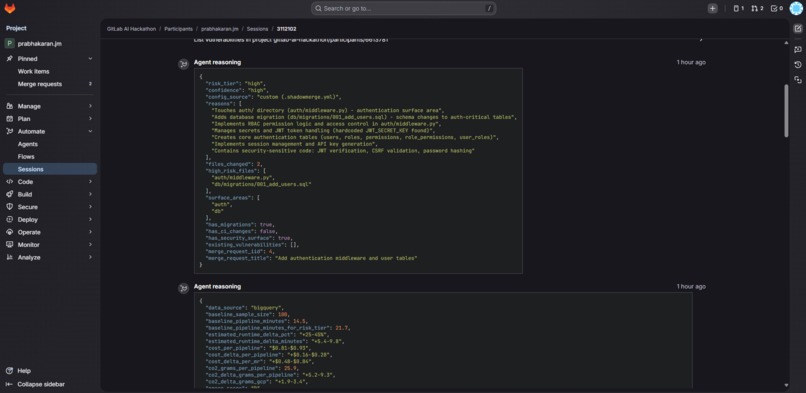Viewport: 806px width, 393px height.
Task: Go to Sessions breadcrumb
Action: 257,29
